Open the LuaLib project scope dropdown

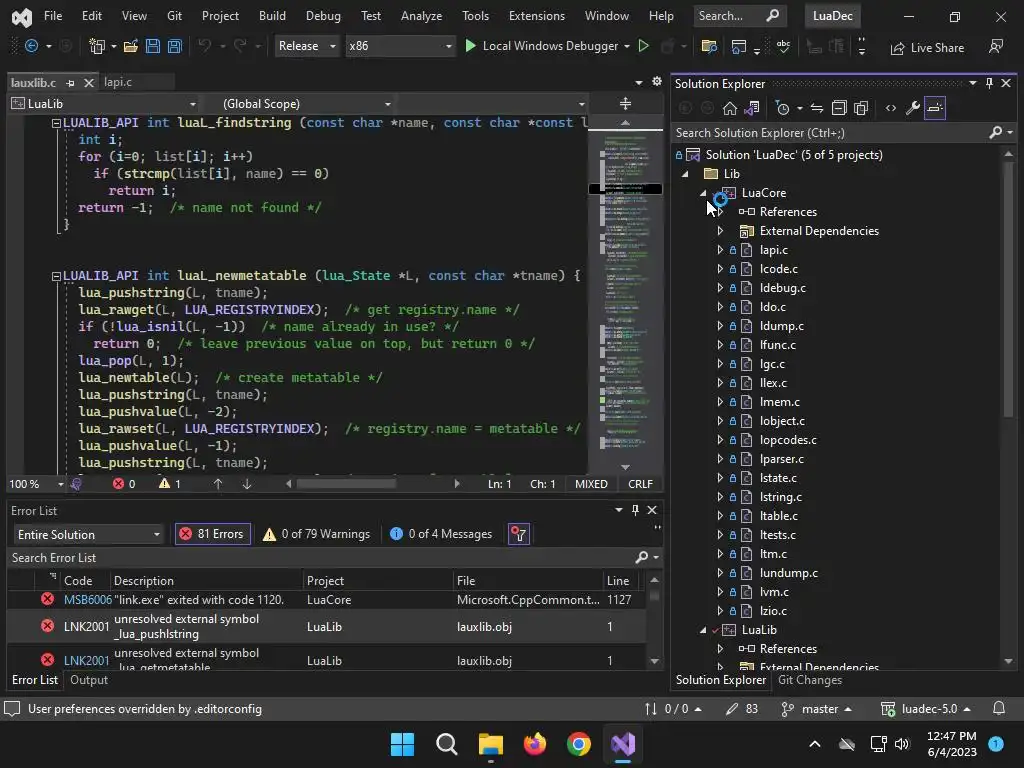tap(104, 104)
